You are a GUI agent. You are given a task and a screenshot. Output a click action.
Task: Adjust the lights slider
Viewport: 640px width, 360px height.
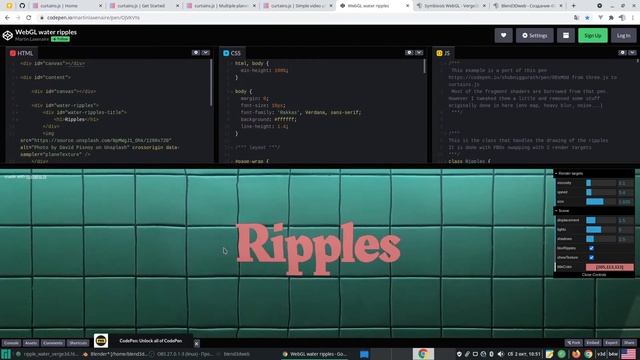coord(601,230)
